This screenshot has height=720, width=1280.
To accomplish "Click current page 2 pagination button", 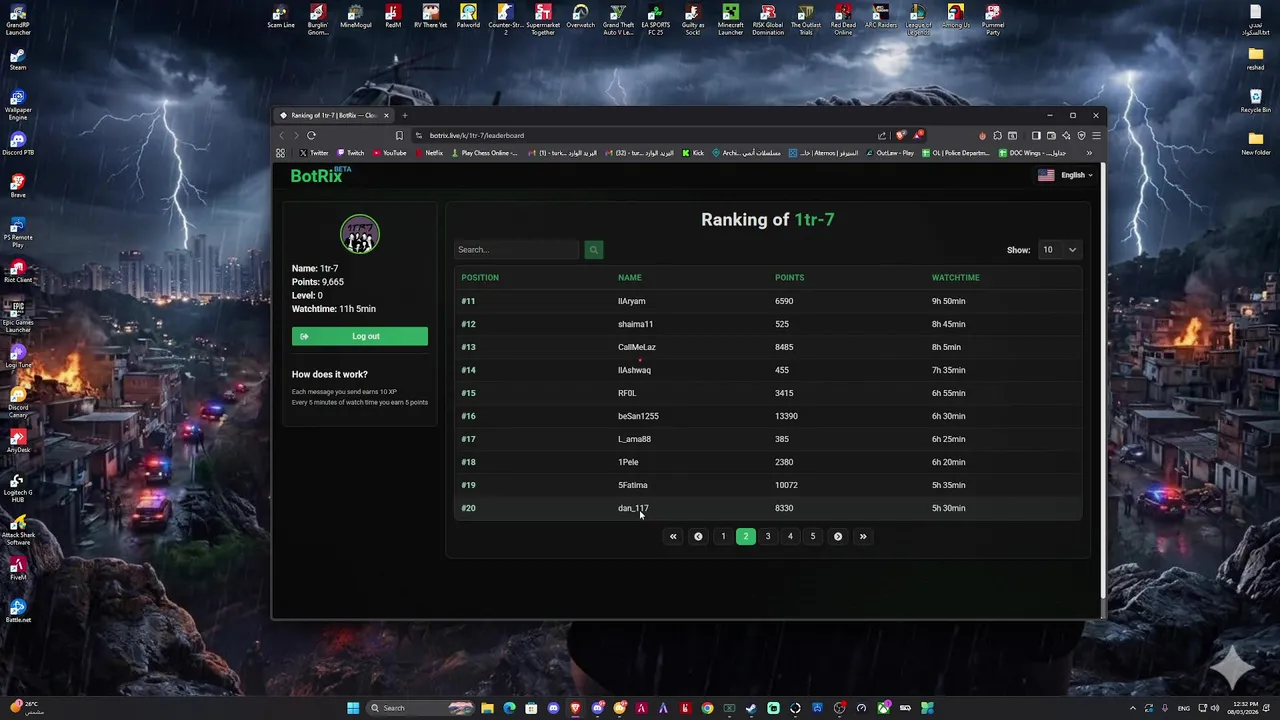I will (x=746, y=537).
